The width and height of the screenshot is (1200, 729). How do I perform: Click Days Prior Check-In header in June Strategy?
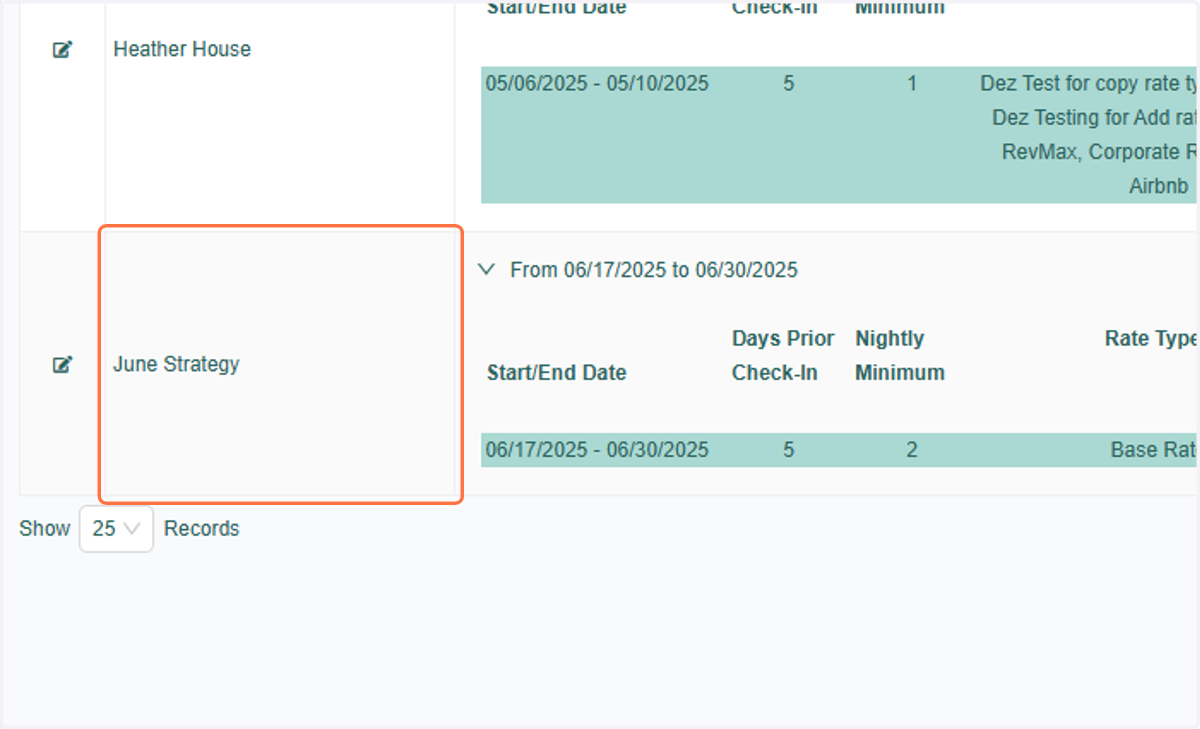(783, 356)
